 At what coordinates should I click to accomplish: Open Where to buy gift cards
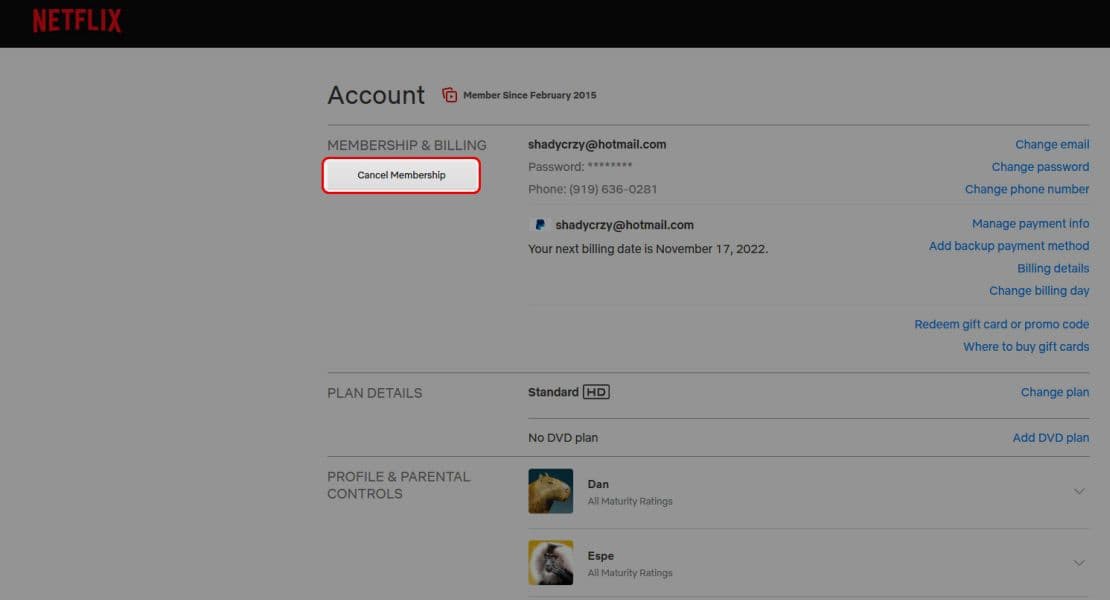pyautogui.click(x=1026, y=346)
